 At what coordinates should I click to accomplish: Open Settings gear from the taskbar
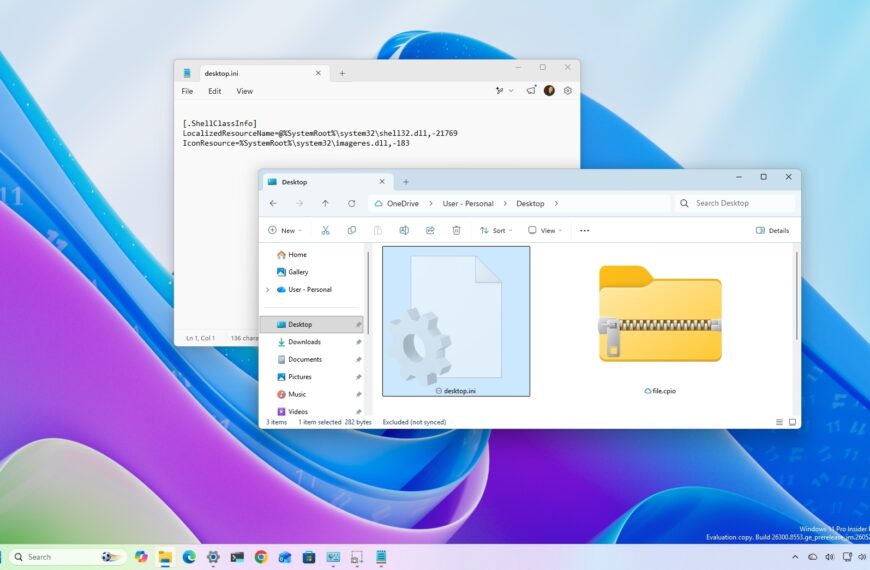(x=213, y=557)
